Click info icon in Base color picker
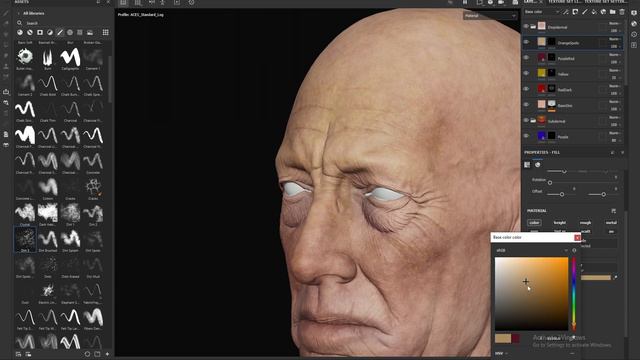The width and height of the screenshot is (640, 360). point(574,250)
